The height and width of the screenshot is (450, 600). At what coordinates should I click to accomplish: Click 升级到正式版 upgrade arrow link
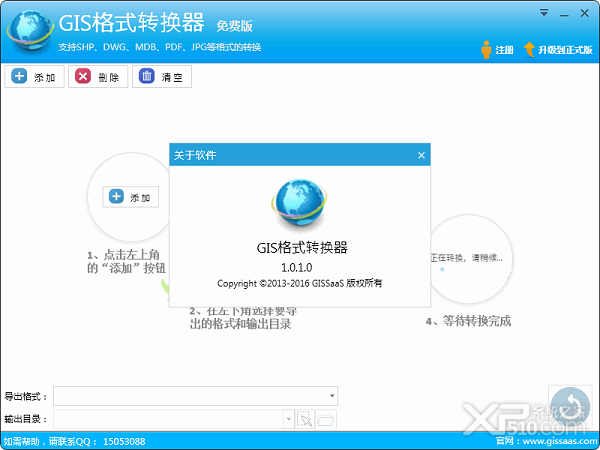(x=558, y=50)
